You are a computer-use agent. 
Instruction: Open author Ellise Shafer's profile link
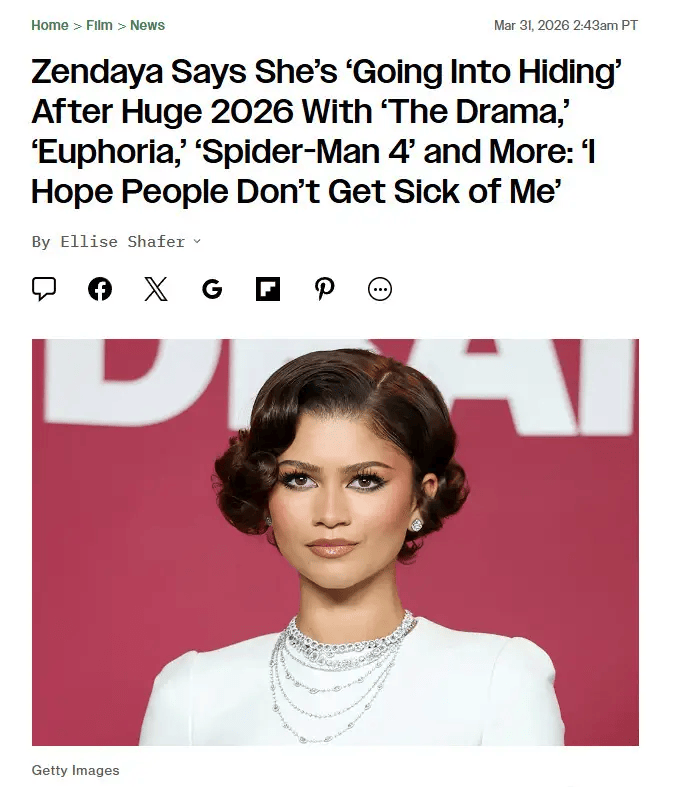122,242
